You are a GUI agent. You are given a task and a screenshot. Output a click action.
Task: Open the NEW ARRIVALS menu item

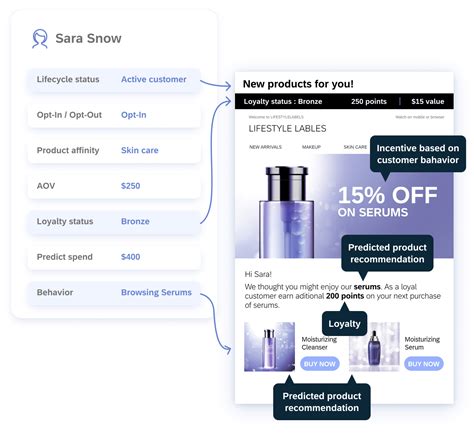click(265, 147)
